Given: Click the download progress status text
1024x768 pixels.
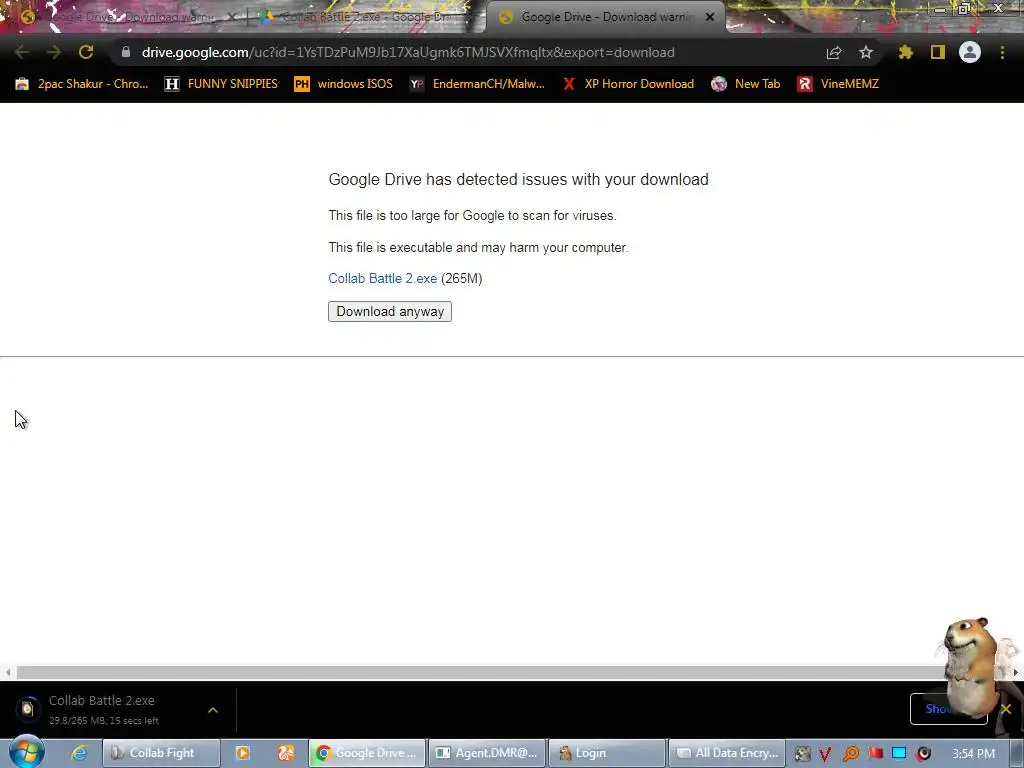Looking at the screenshot, I should click(x=104, y=720).
